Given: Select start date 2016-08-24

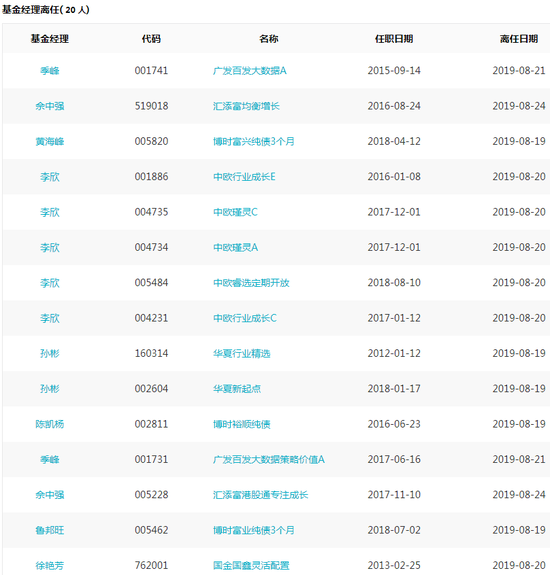Looking at the screenshot, I should coord(394,106).
